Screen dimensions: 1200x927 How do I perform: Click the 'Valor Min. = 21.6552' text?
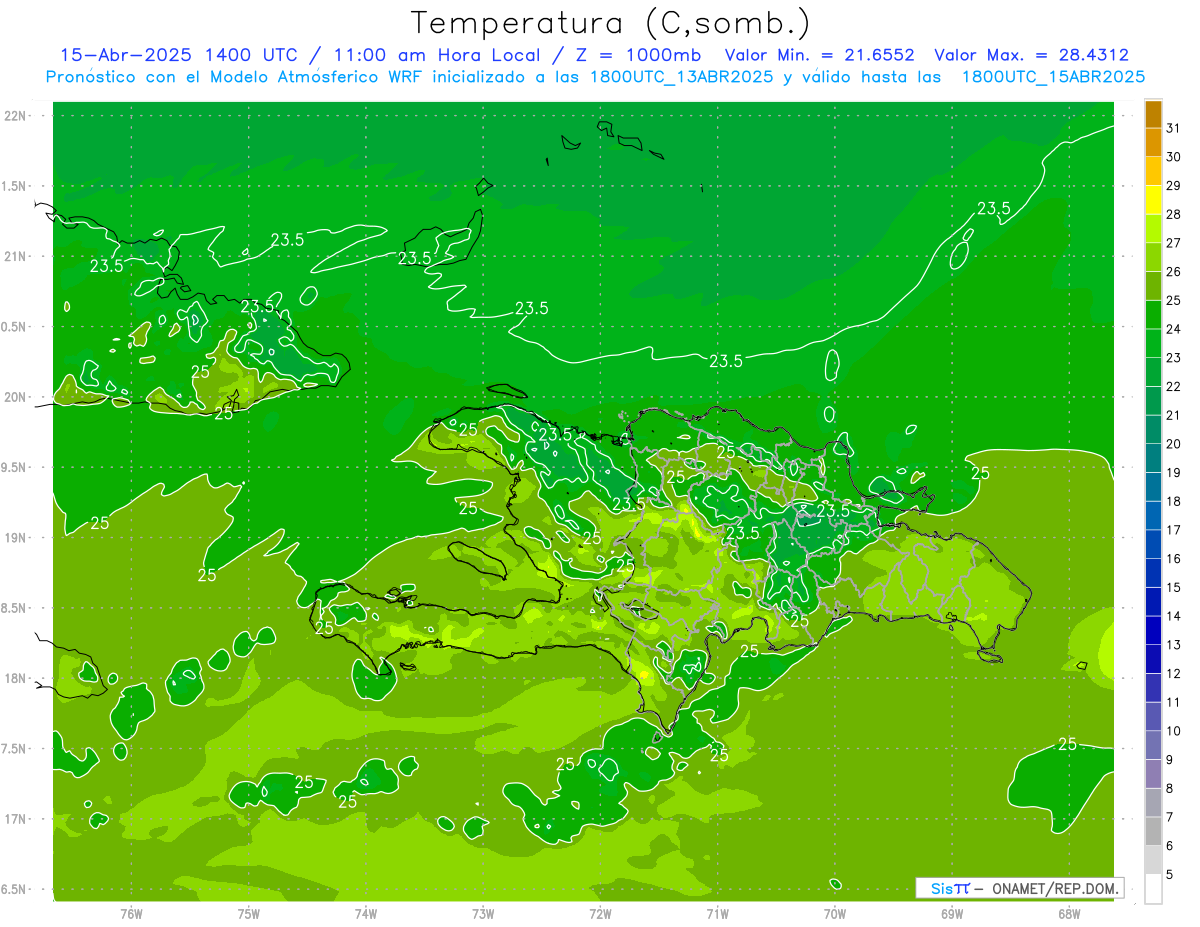tap(819, 55)
